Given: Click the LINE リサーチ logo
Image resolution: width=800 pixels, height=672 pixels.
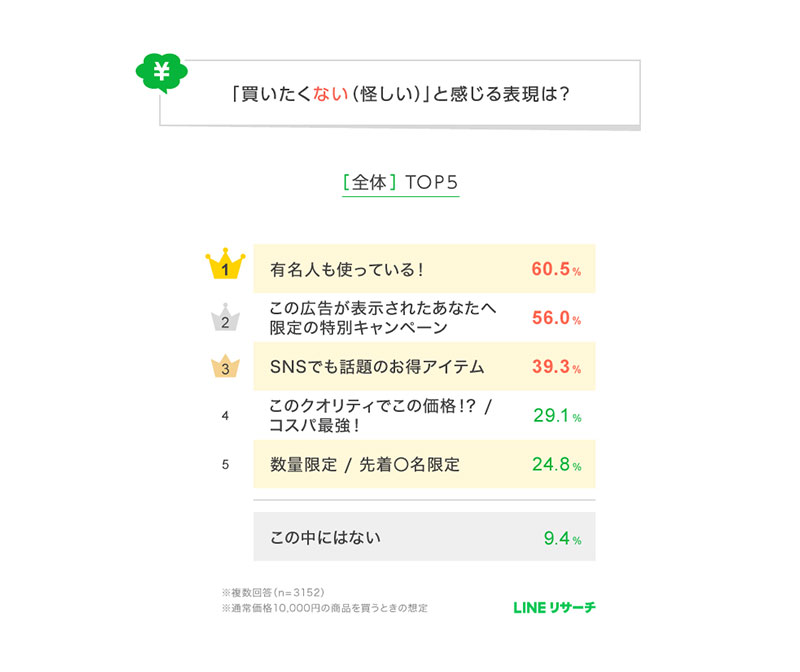Looking at the screenshot, I should (553, 607).
